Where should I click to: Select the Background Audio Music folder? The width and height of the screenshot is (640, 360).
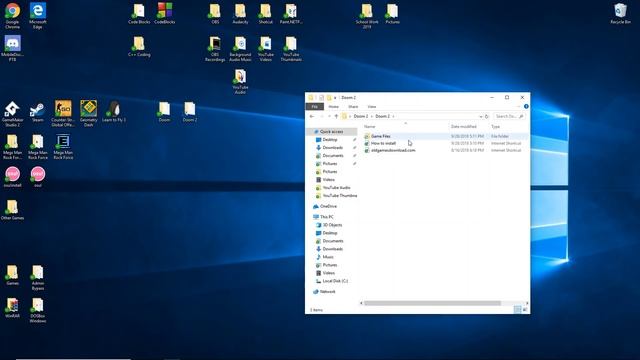240,49
